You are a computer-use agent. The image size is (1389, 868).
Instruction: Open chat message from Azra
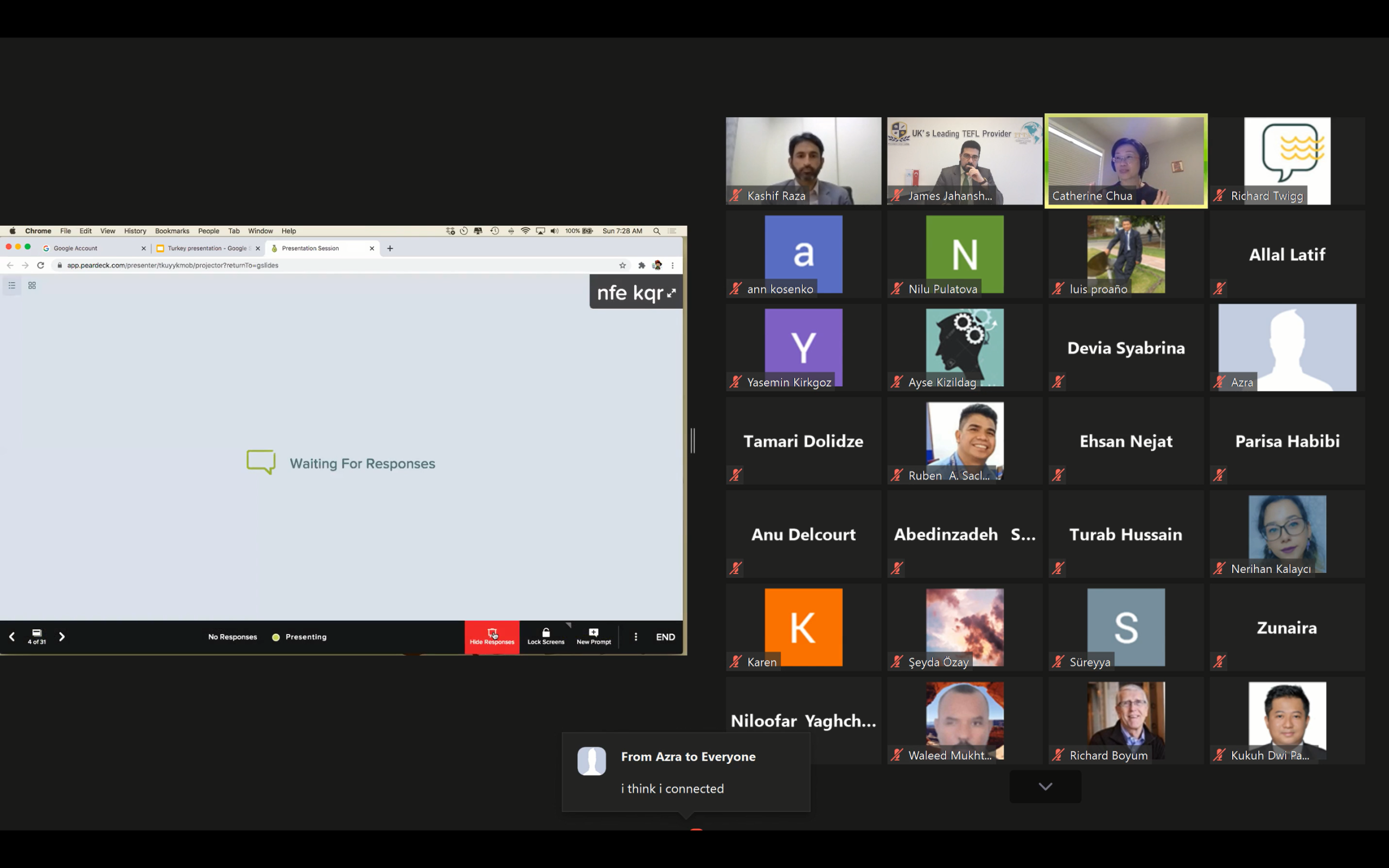coord(686,772)
